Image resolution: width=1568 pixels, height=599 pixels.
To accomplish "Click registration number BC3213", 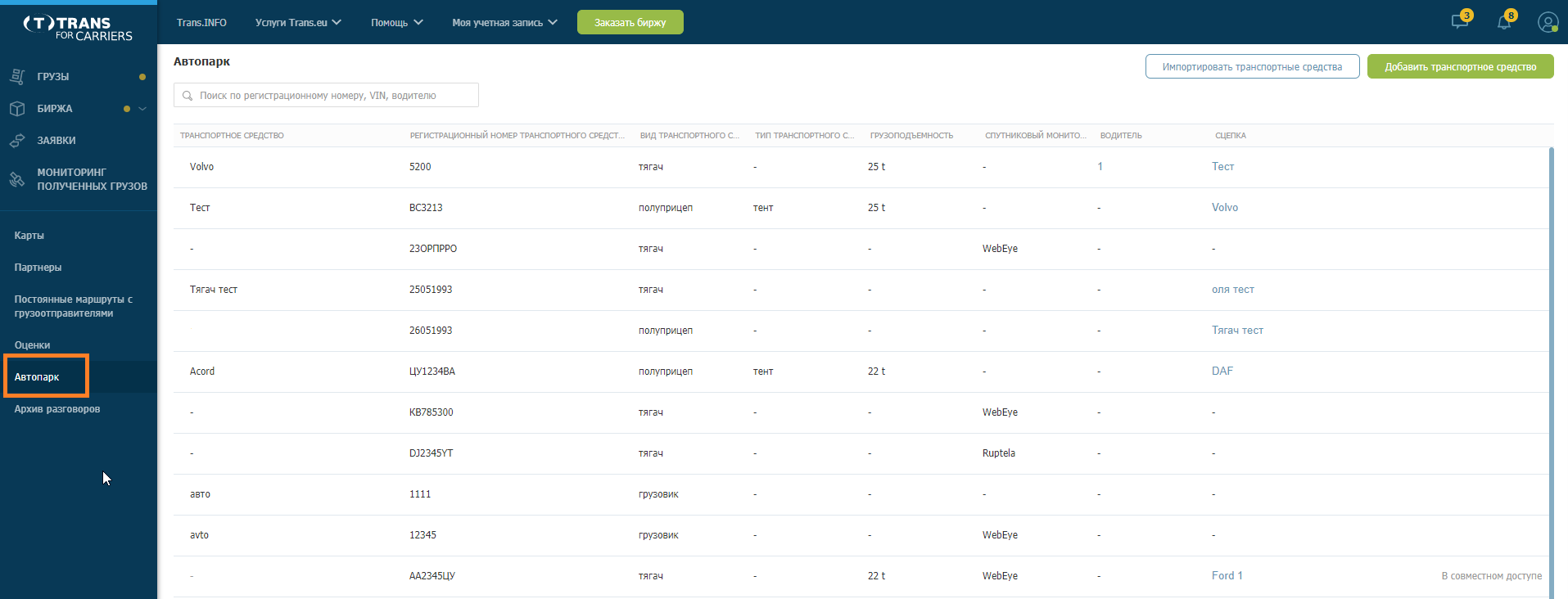I will 426,208.
